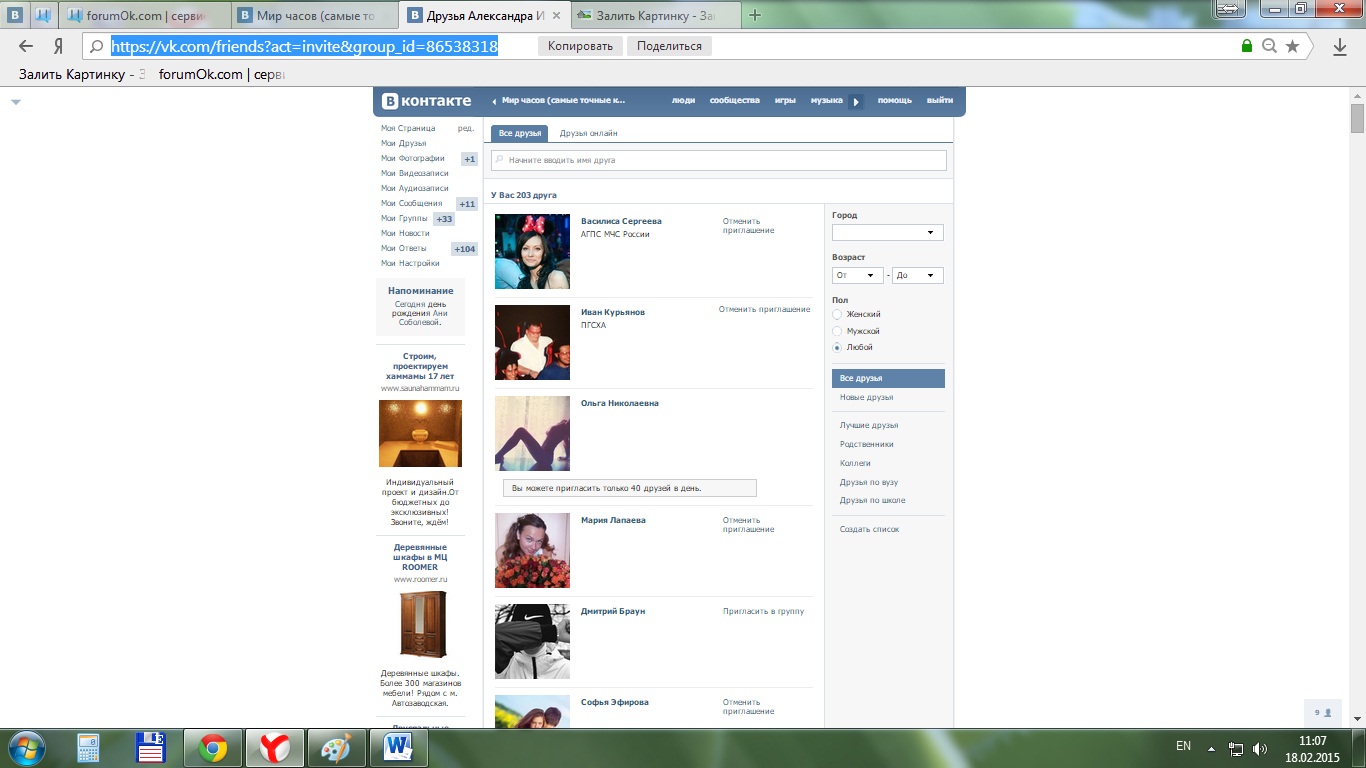Open the age "От" dropdown

point(858,275)
